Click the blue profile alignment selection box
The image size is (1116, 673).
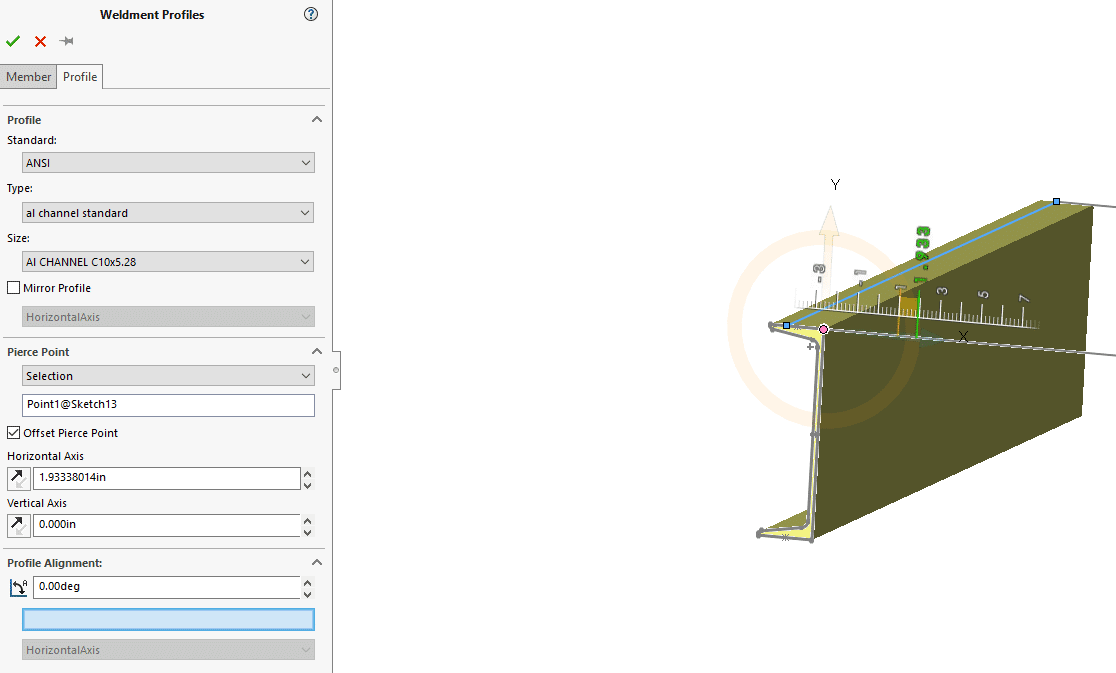click(x=168, y=619)
